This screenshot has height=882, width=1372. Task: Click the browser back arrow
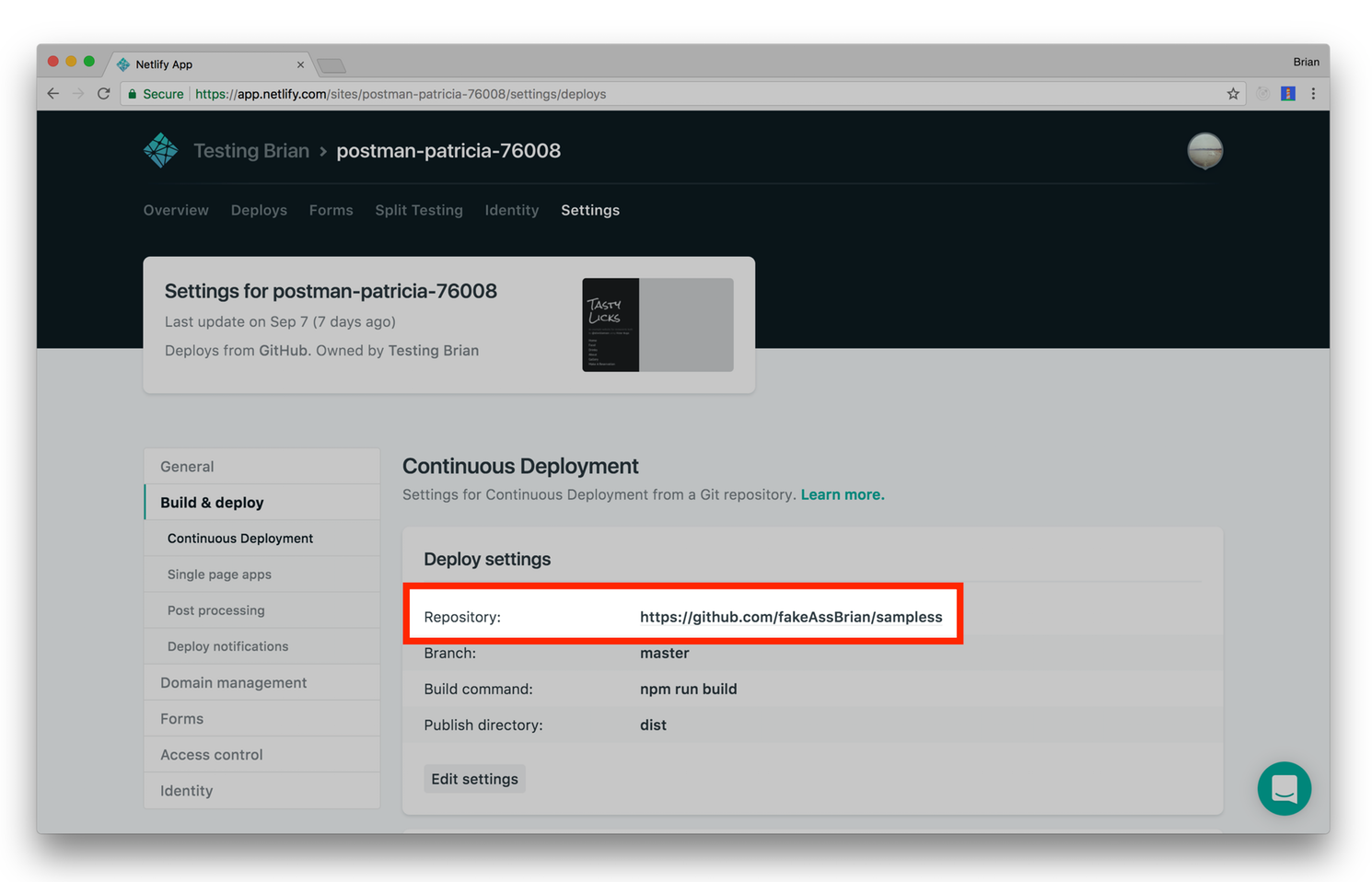coord(52,93)
